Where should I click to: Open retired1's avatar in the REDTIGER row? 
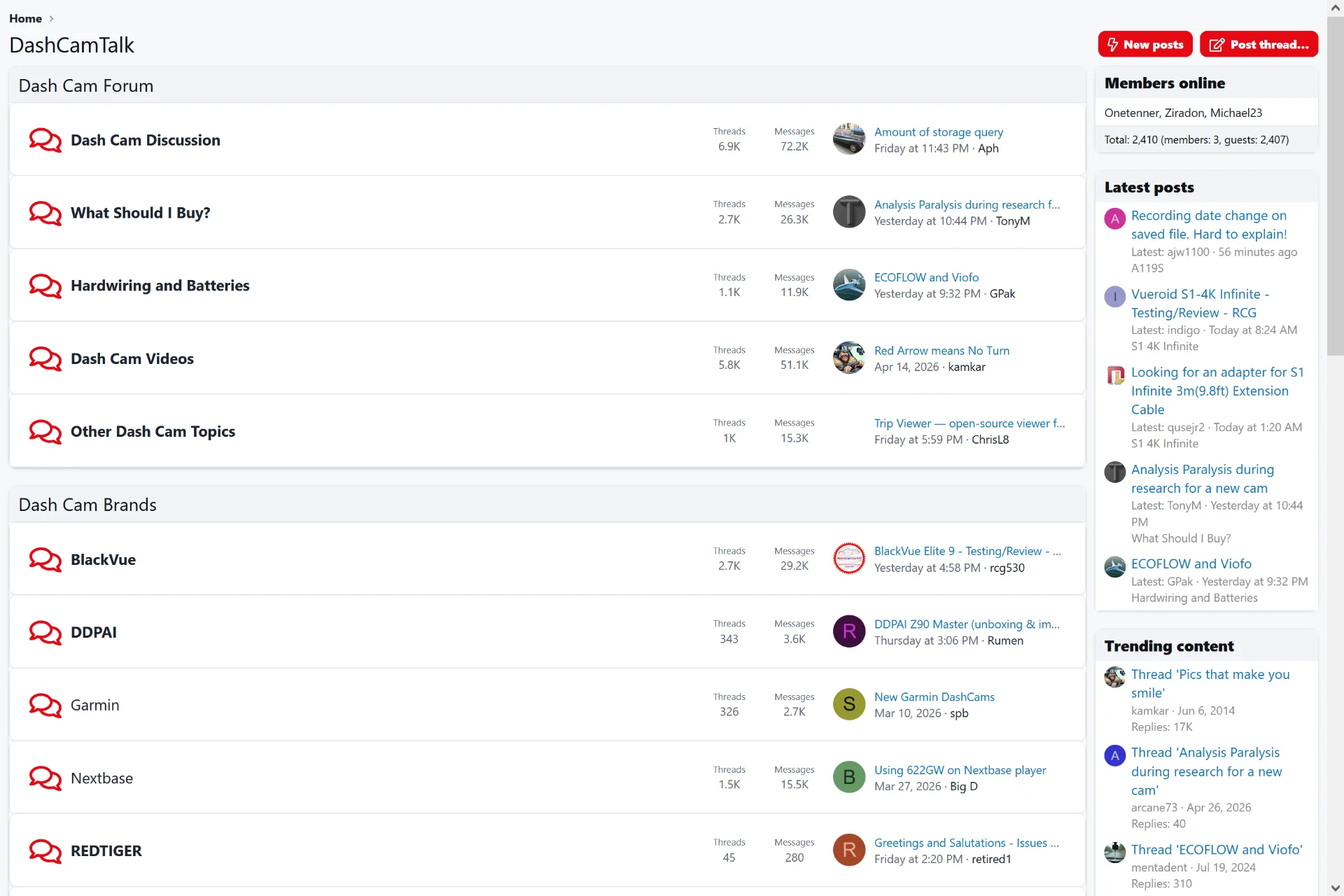tap(849, 850)
